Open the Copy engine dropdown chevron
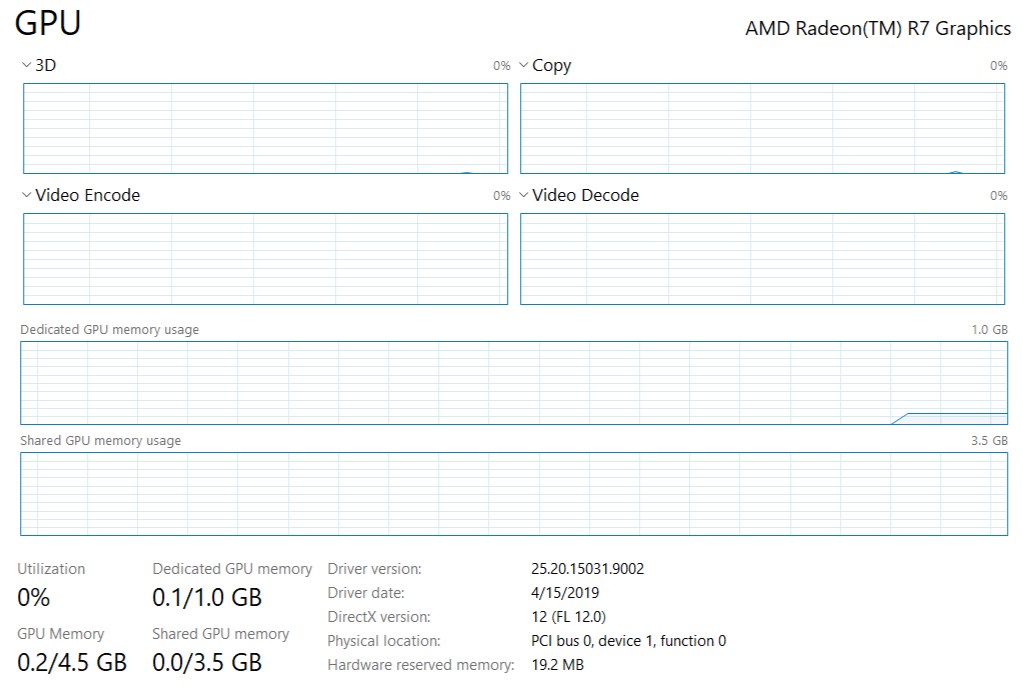 click(523, 65)
